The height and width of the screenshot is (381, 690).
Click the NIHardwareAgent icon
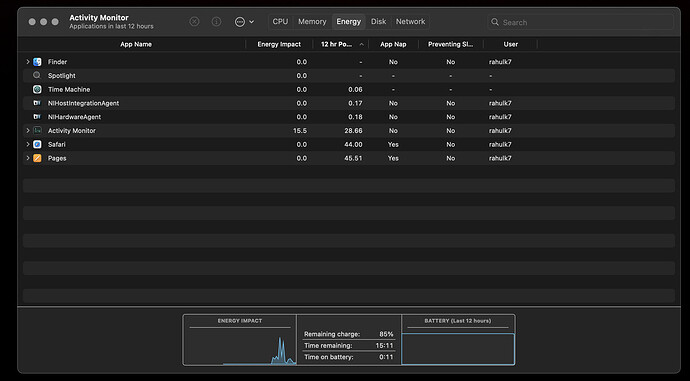37,117
